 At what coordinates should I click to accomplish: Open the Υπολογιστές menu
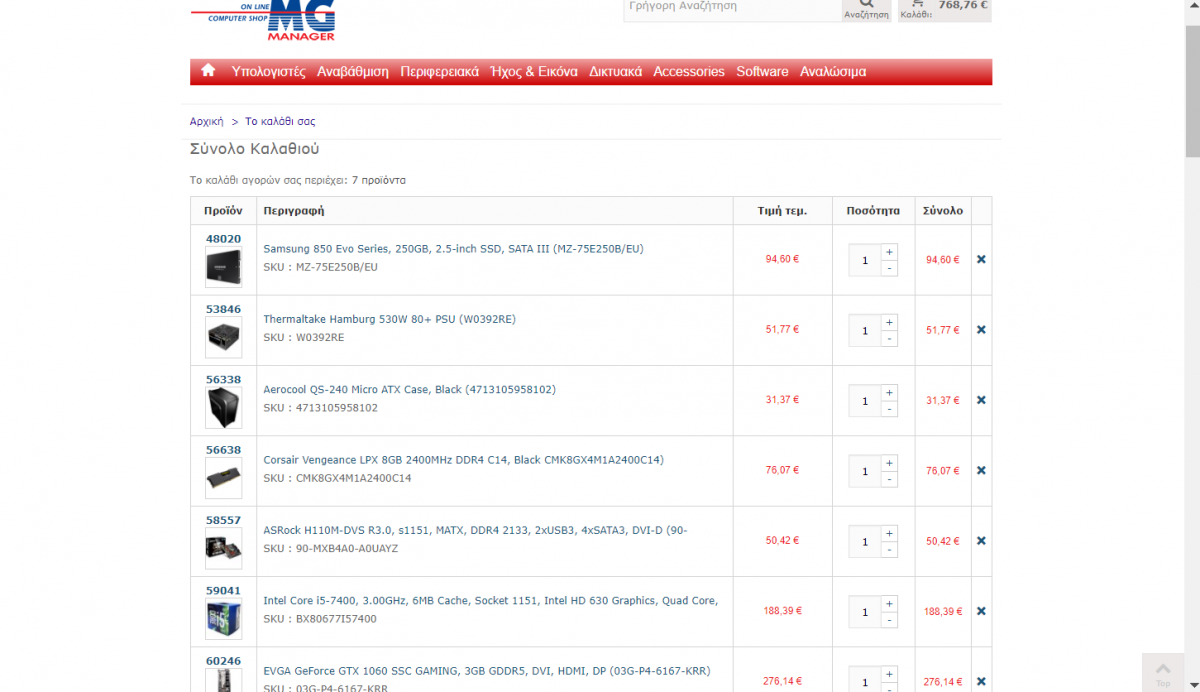click(268, 72)
